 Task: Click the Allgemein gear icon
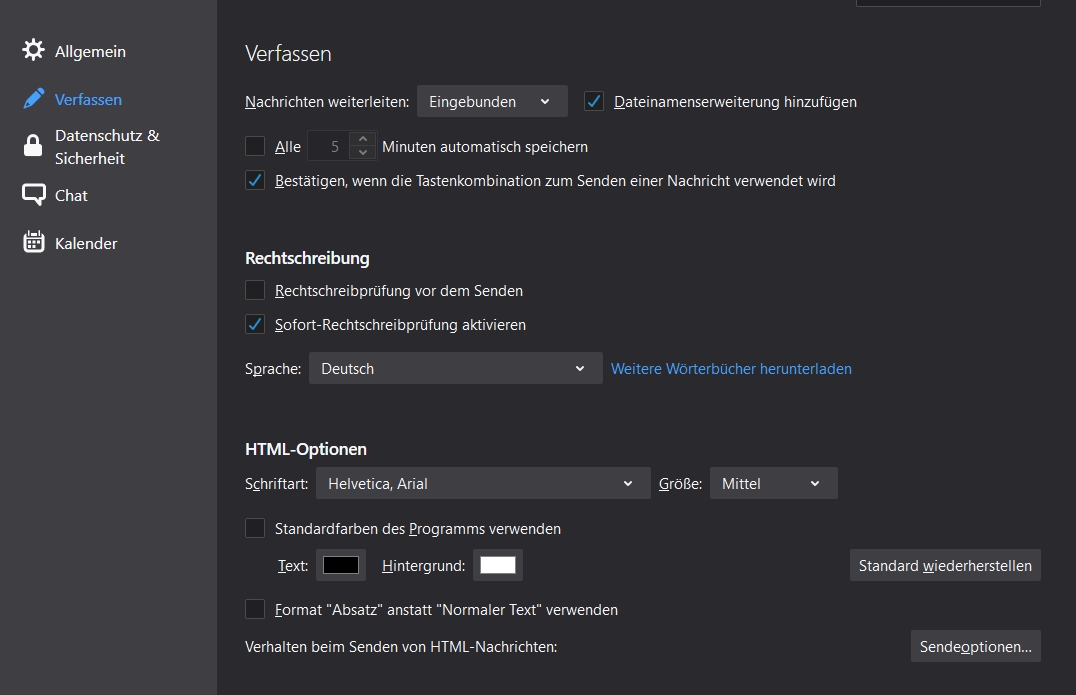pos(33,50)
